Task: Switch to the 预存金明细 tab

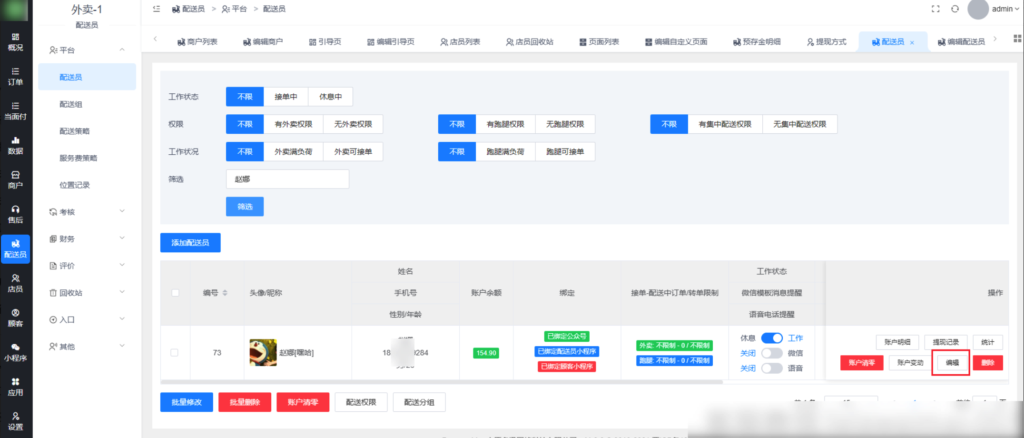Action: 756,42
